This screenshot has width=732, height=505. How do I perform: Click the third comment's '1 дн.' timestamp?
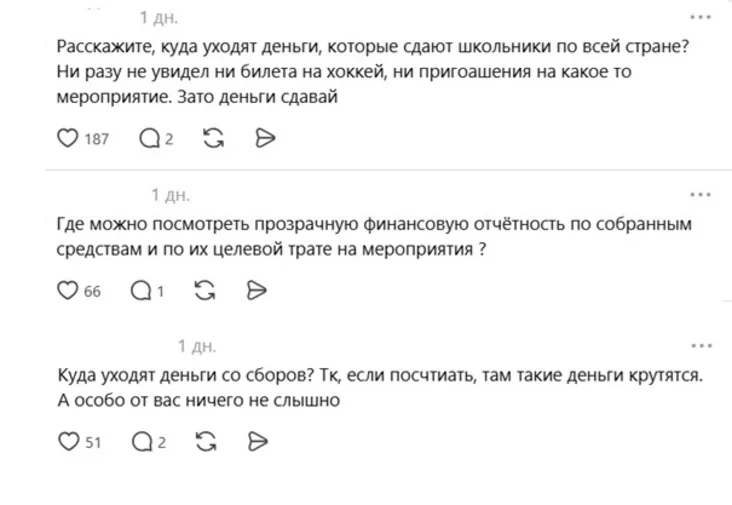(x=196, y=346)
